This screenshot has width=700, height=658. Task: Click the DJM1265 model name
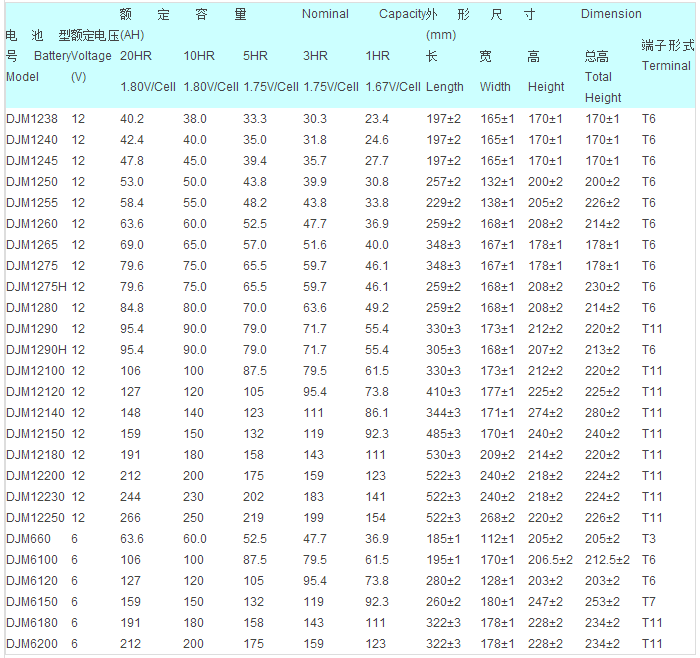[32, 245]
